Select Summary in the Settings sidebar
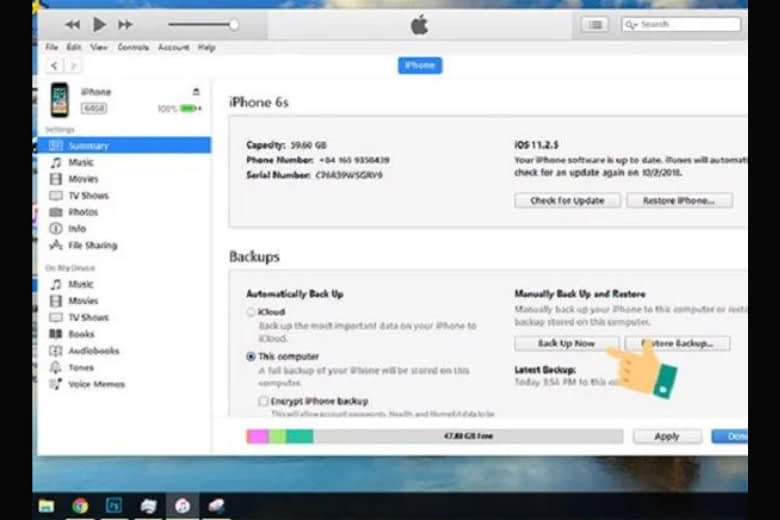This screenshot has width=780, height=520. [124, 145]
